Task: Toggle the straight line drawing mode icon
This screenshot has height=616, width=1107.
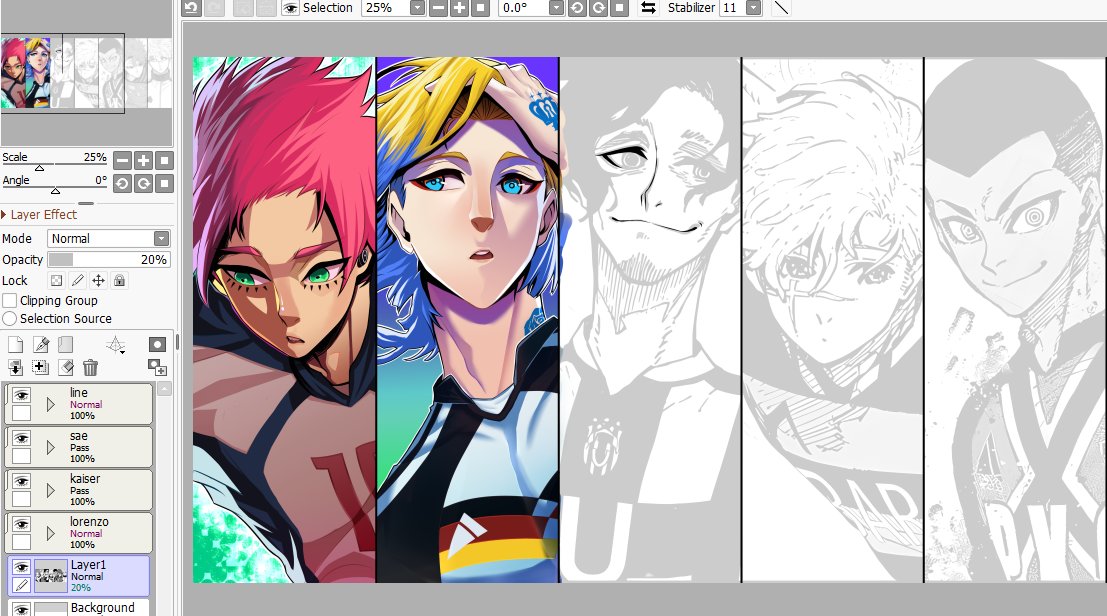Action: click(781, 8)
